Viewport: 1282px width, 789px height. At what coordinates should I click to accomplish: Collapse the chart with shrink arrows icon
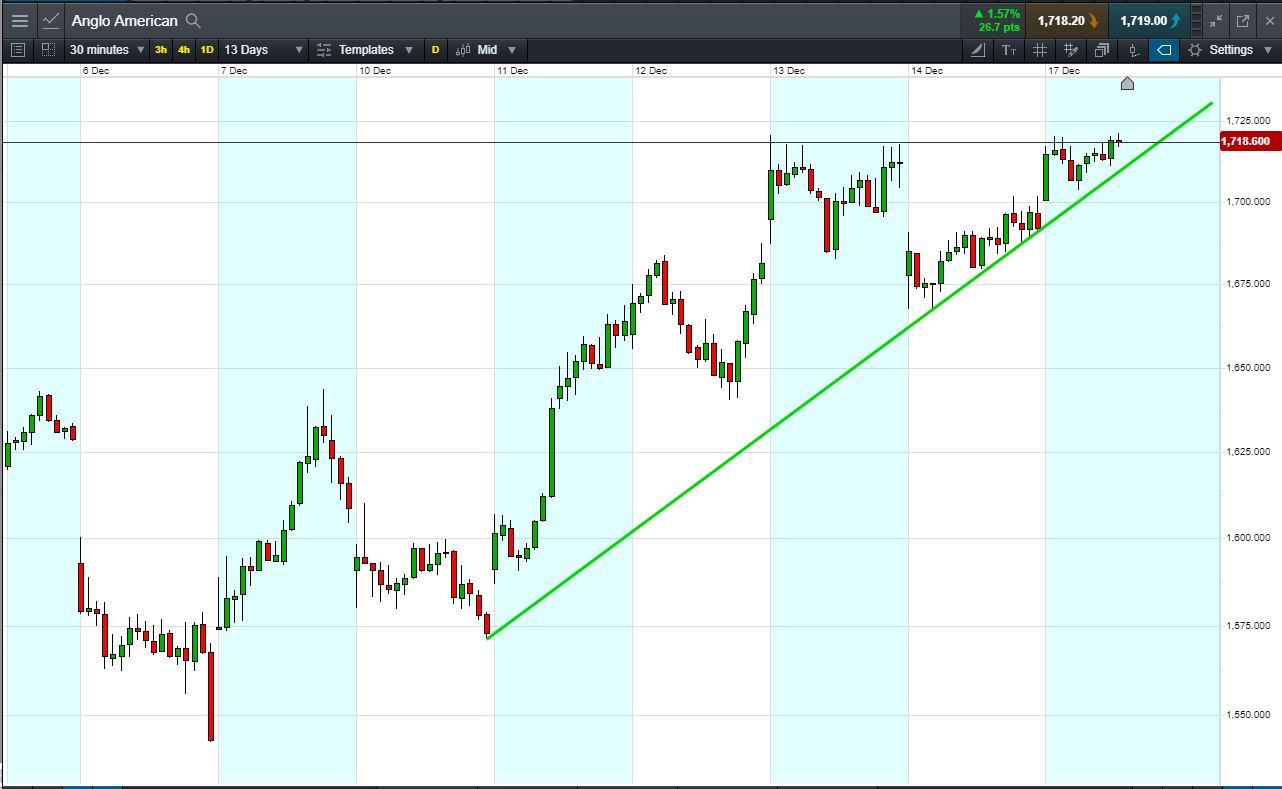pyautogui.click(x=1216, y=20)
